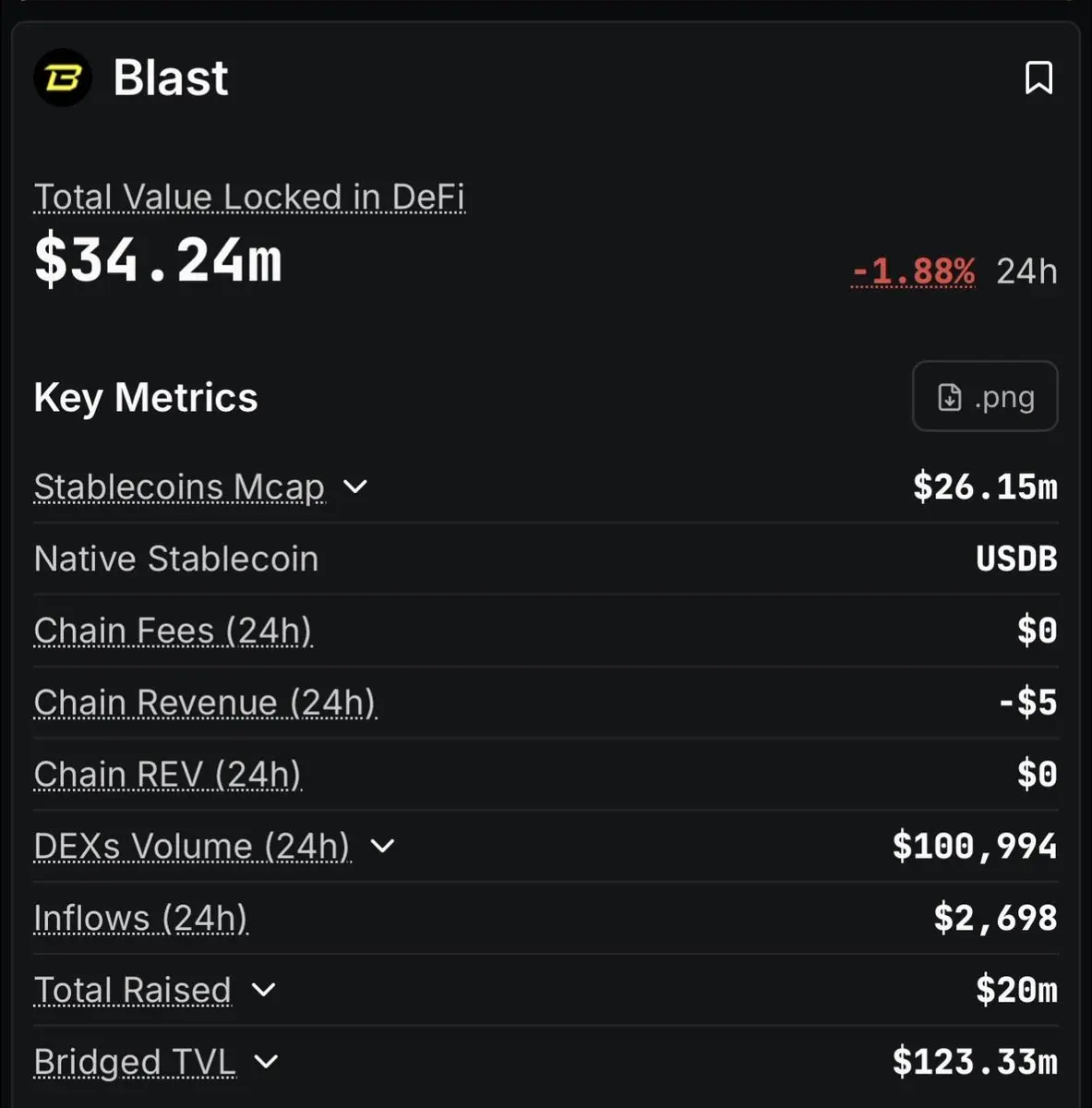Expand the DEXs Volume (24h) chevron
Screen dimensions: 1092x1108
tap(382, 846)
